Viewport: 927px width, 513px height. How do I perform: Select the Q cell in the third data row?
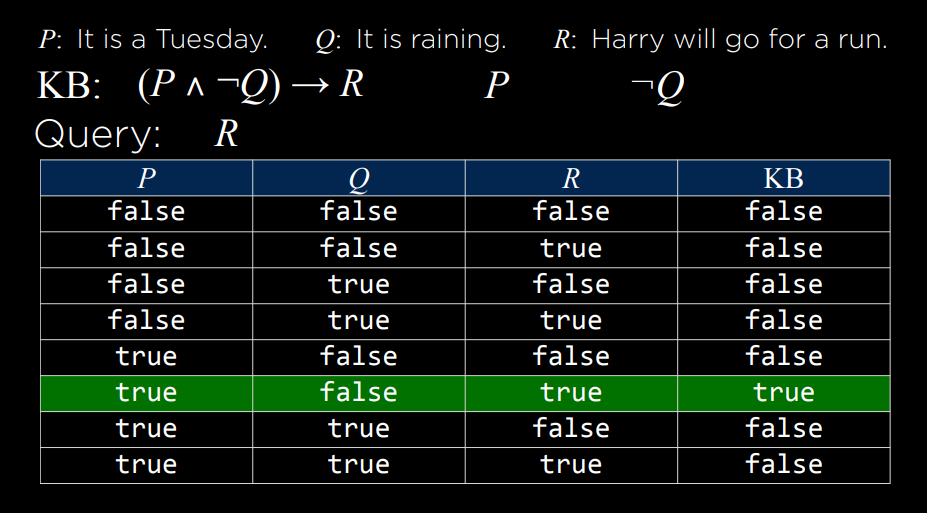click(x=358, y=285)
